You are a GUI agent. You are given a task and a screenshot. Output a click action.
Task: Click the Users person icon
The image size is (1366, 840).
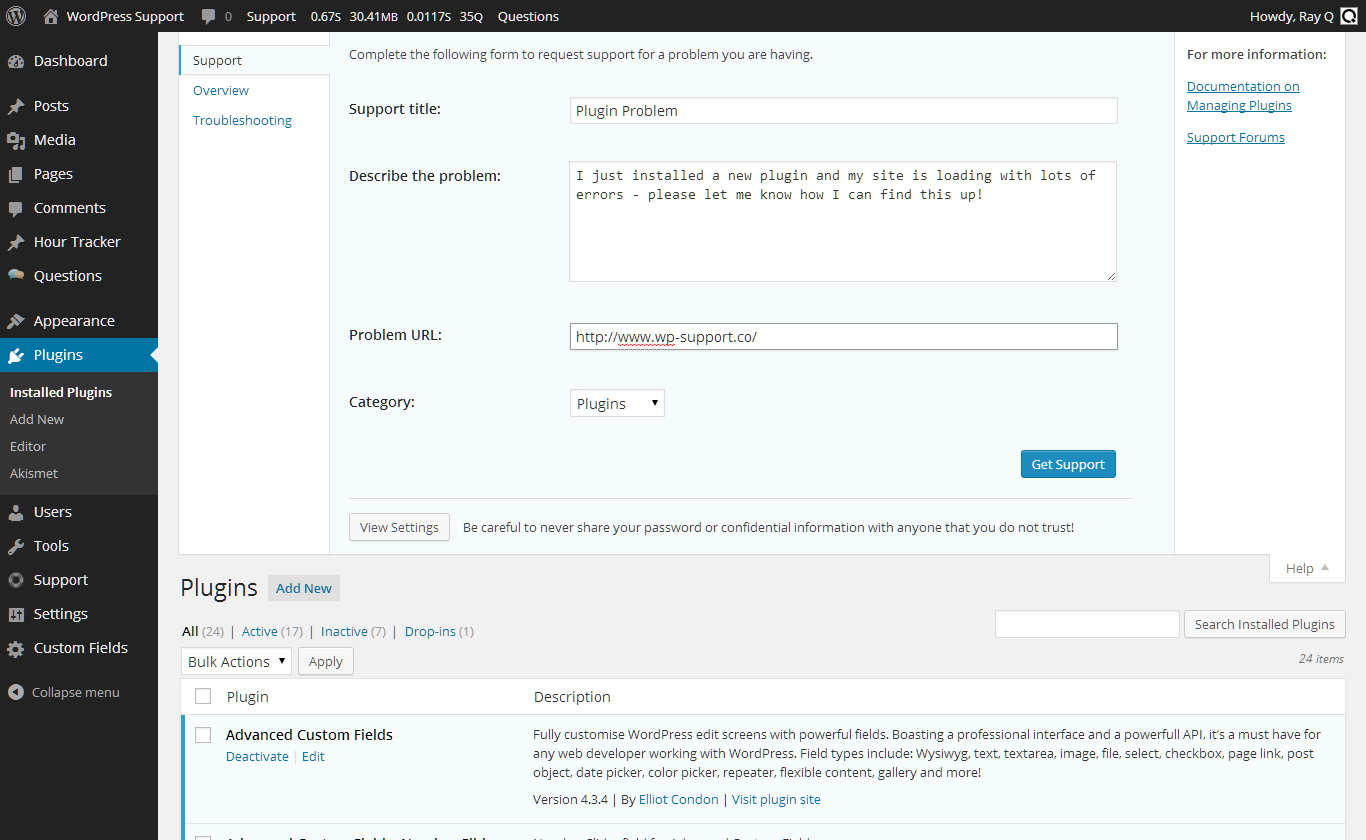pos(16,512)
